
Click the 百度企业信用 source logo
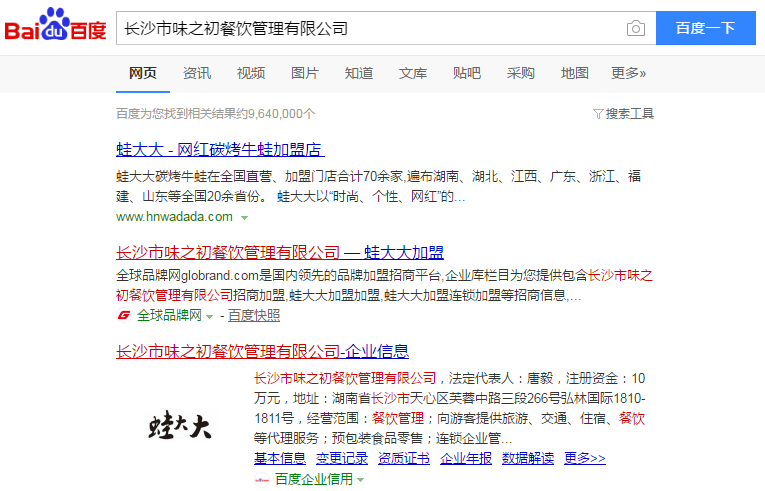click(x=262, y=480)
